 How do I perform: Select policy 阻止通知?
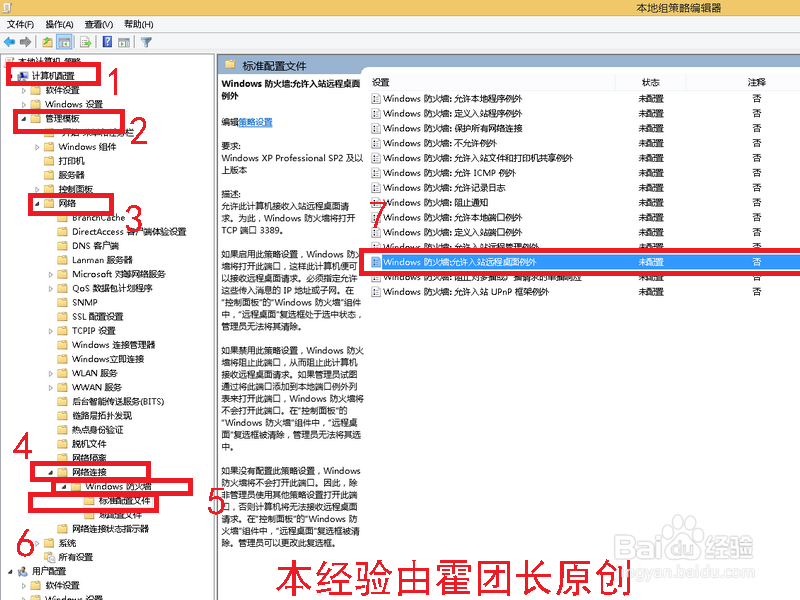(436, 203)
